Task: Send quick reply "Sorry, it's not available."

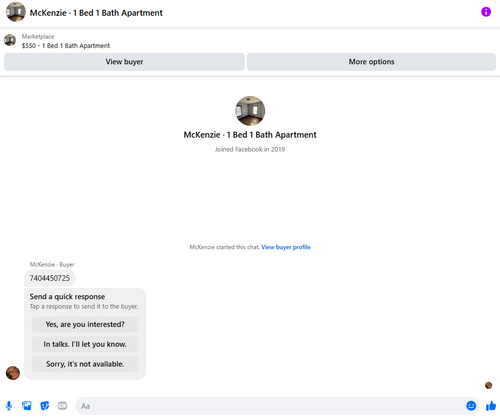Action: tap(85, 364)
